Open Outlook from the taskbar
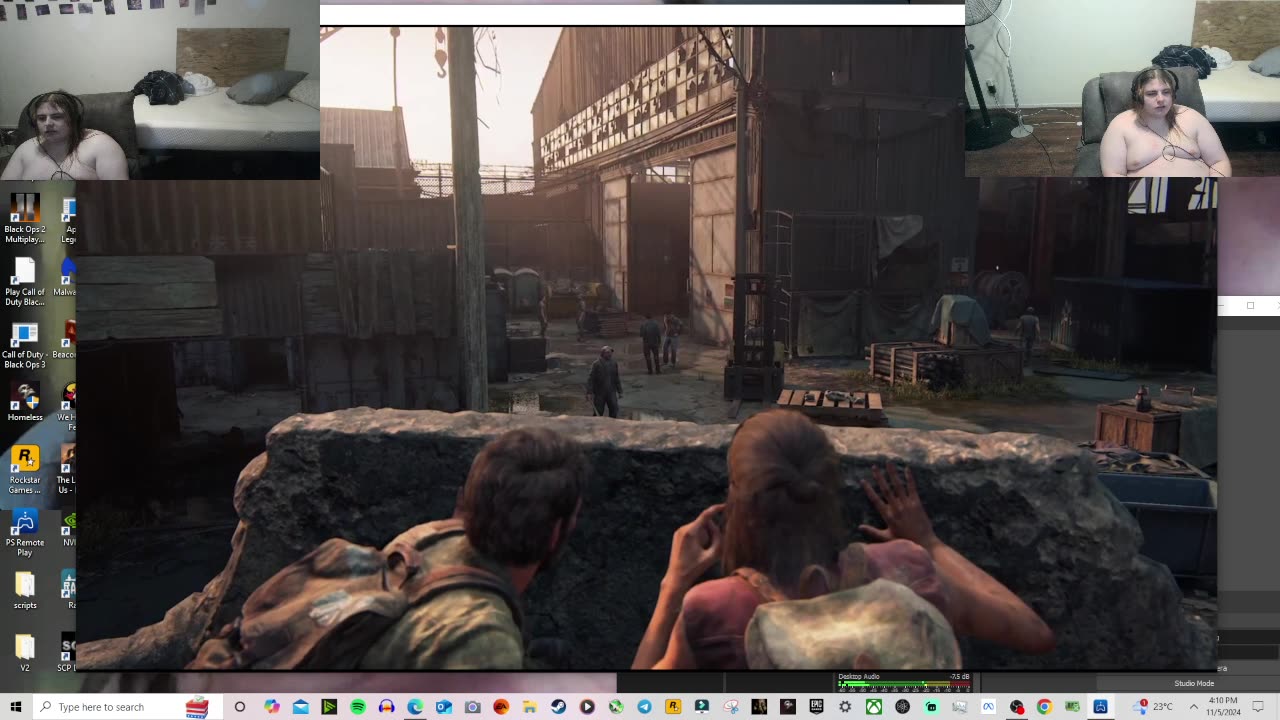The height and width of the screenshot is (720, 1280). pos(444,707)
